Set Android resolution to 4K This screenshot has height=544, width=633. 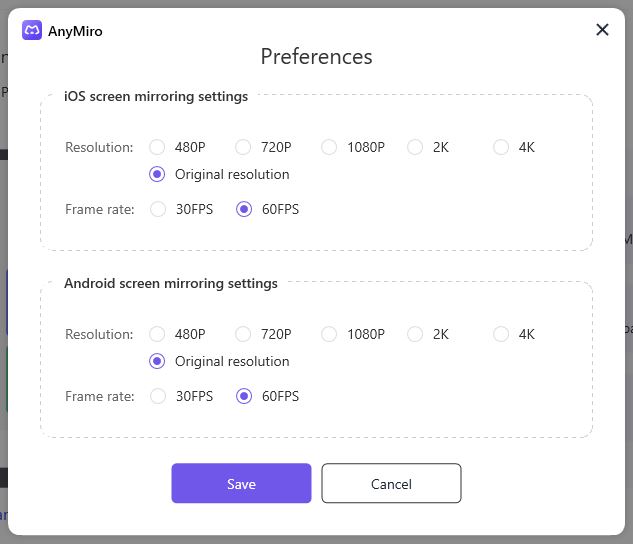(501, 334)
